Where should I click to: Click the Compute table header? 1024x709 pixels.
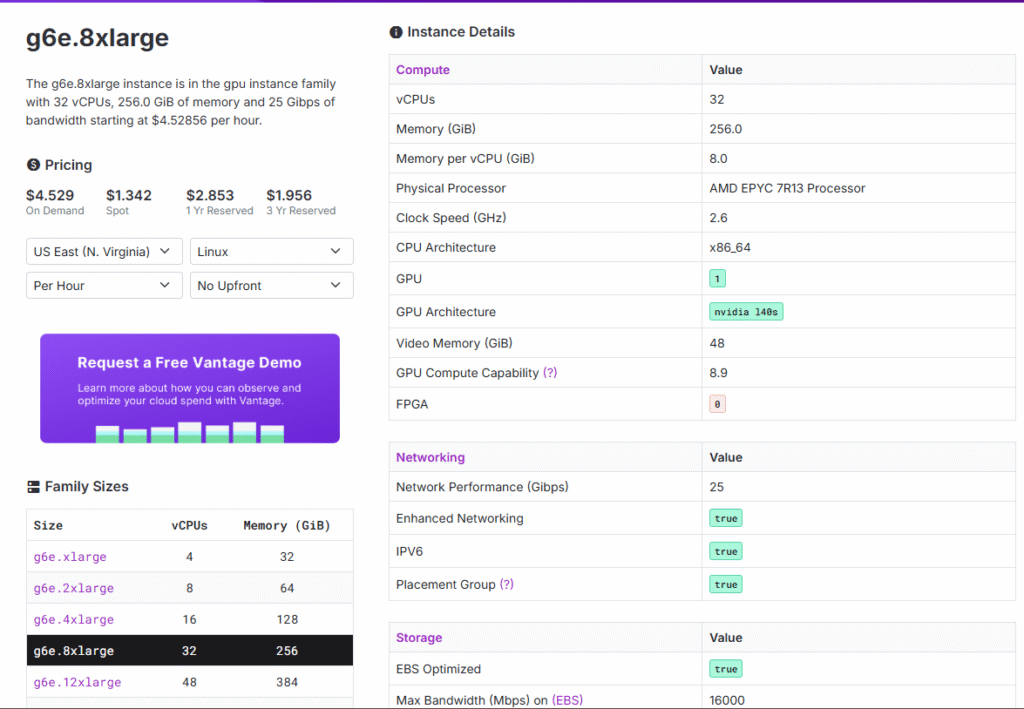(423, 70)
